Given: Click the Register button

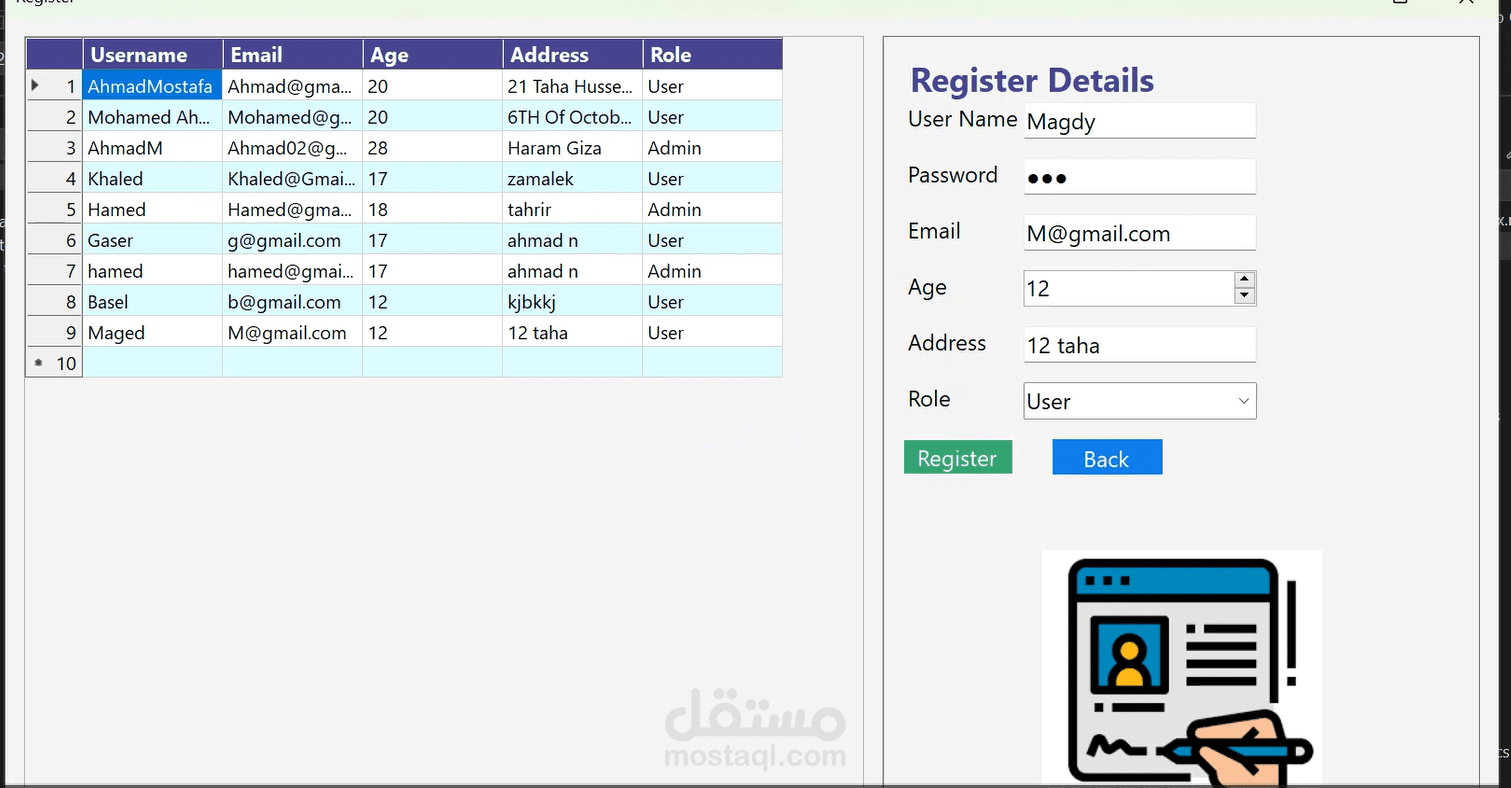Looking at the screenshot, I should tap(958, 457).
